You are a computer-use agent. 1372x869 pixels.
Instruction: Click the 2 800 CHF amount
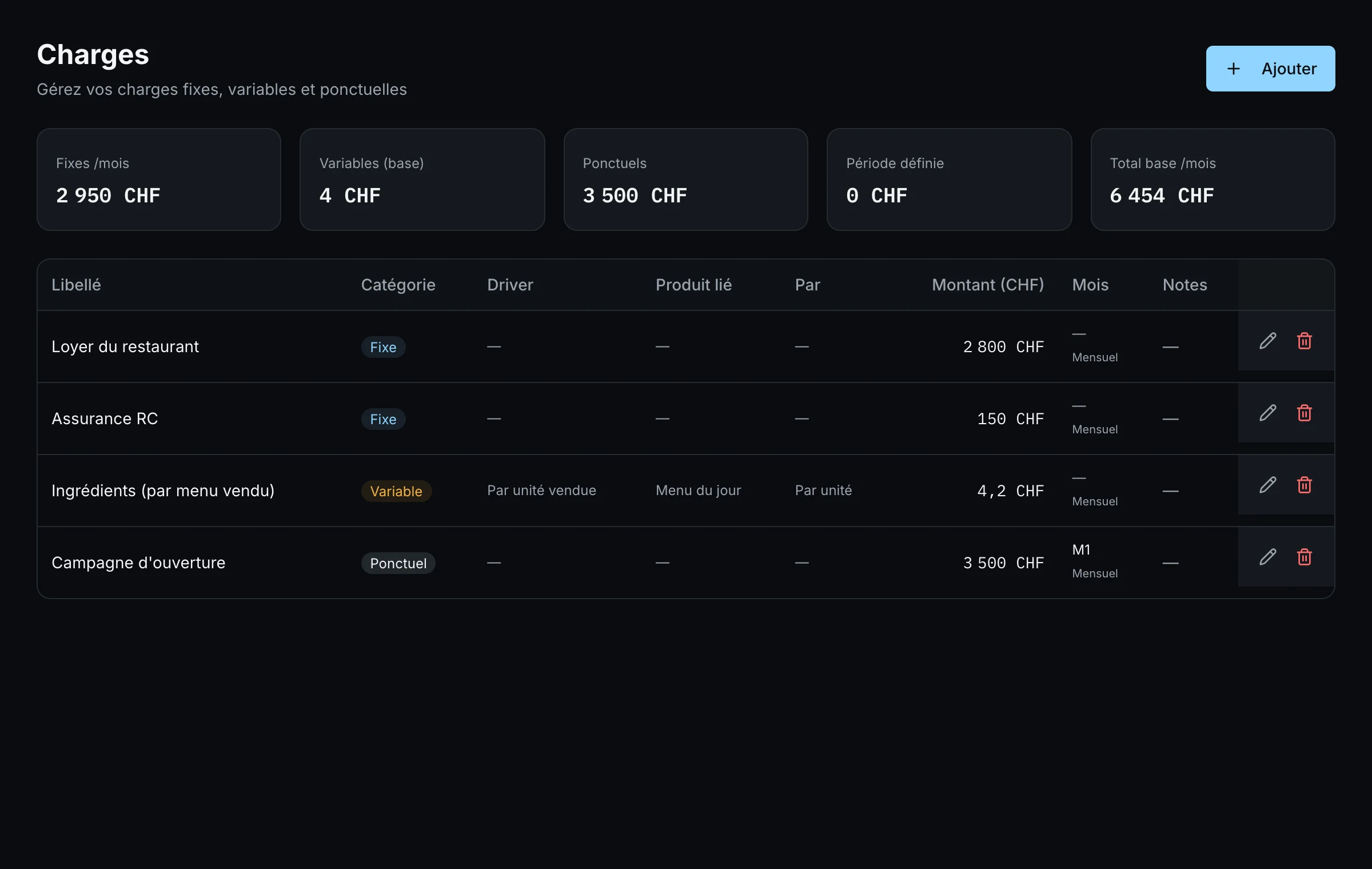(x=1003, y=346)
